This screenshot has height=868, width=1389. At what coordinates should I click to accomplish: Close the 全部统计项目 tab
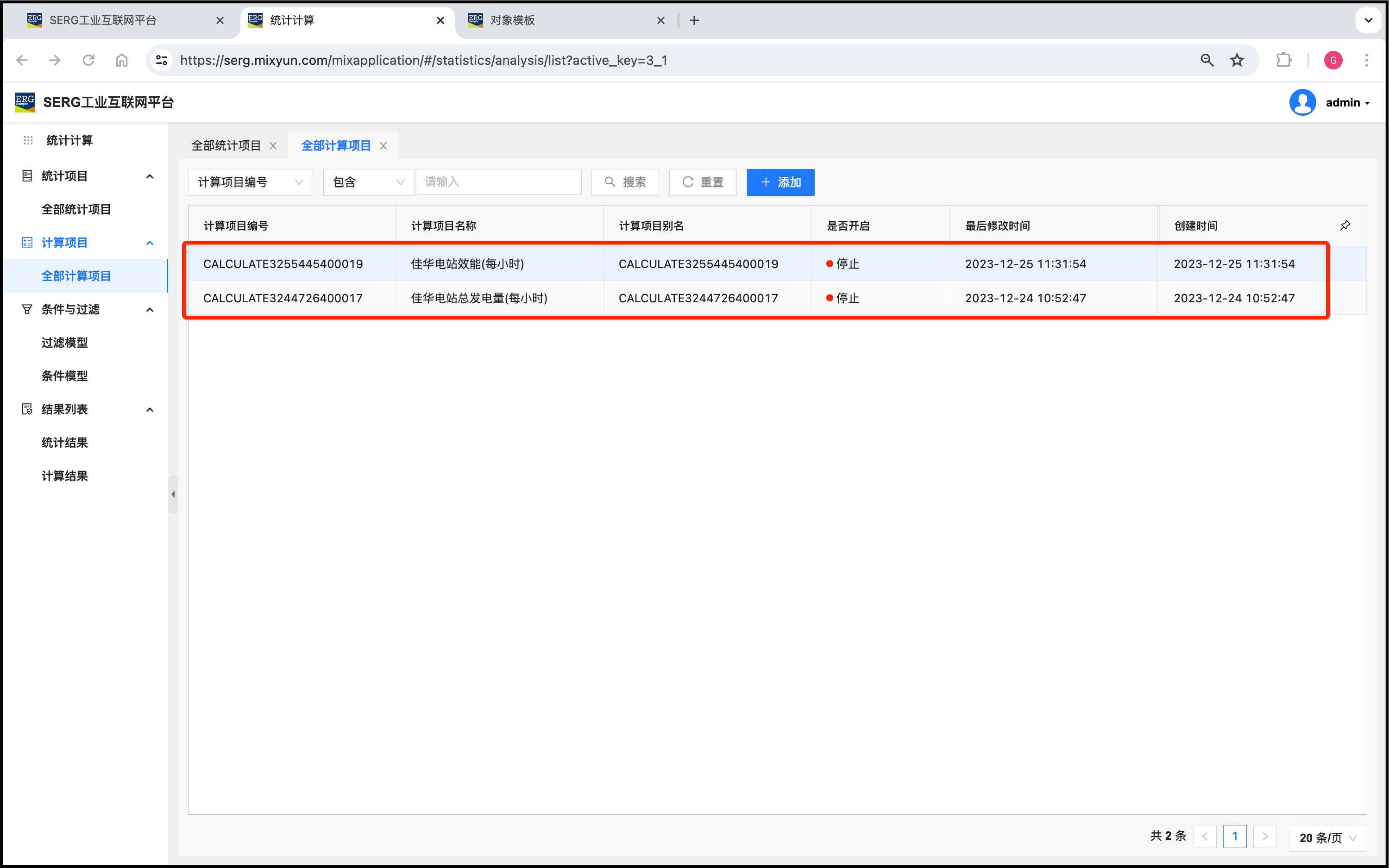click(x=273, y=146)
